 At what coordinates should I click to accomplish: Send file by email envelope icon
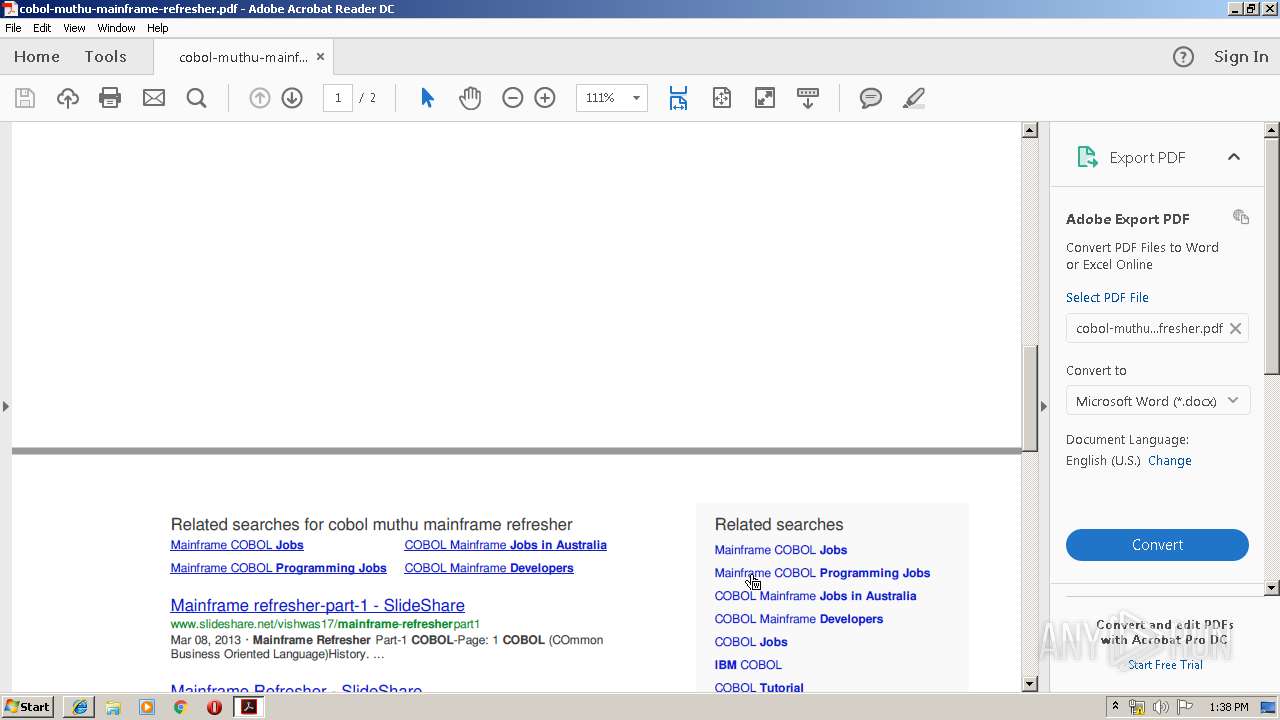pyautogui.click(x=154, y=98)
